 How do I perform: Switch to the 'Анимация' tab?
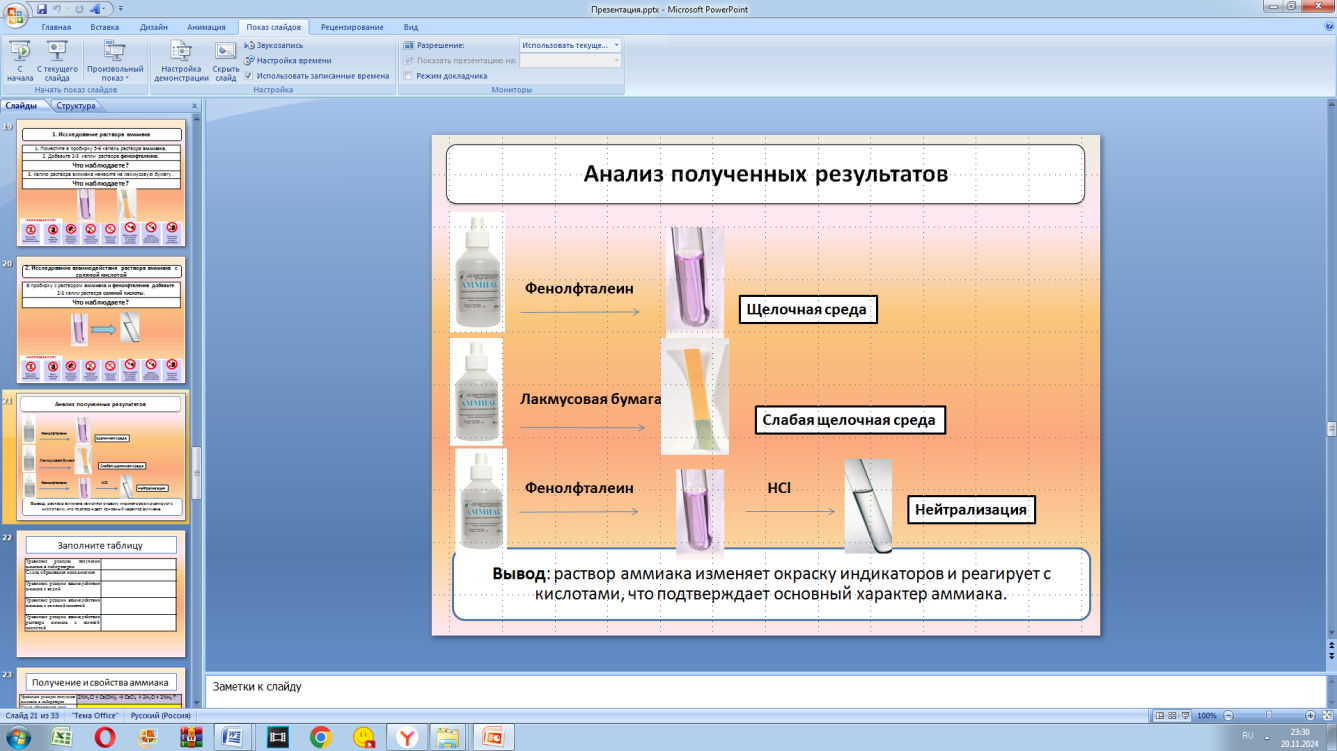click(x=206, y=27)
